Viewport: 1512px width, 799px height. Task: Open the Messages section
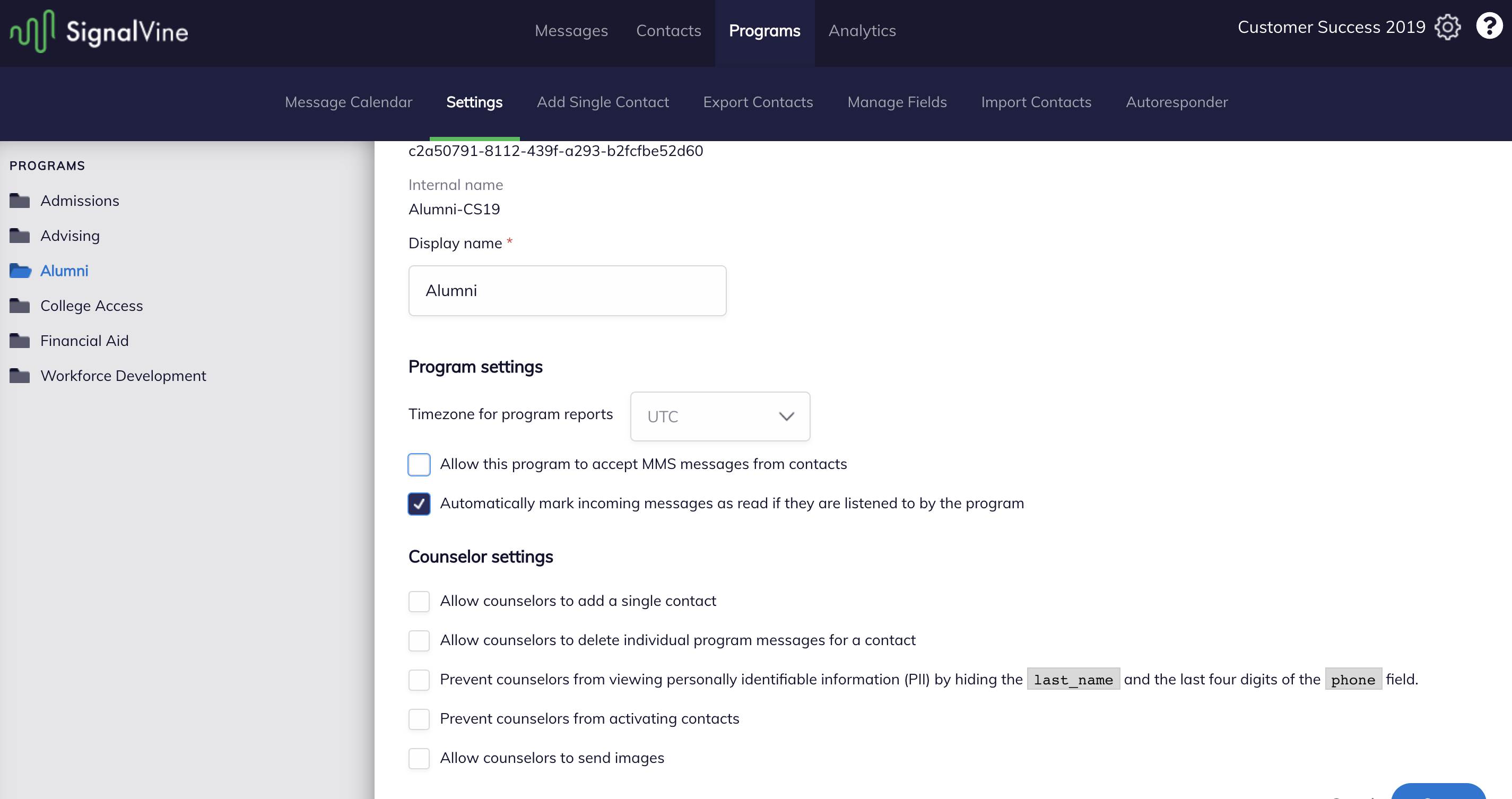[571, 31]
